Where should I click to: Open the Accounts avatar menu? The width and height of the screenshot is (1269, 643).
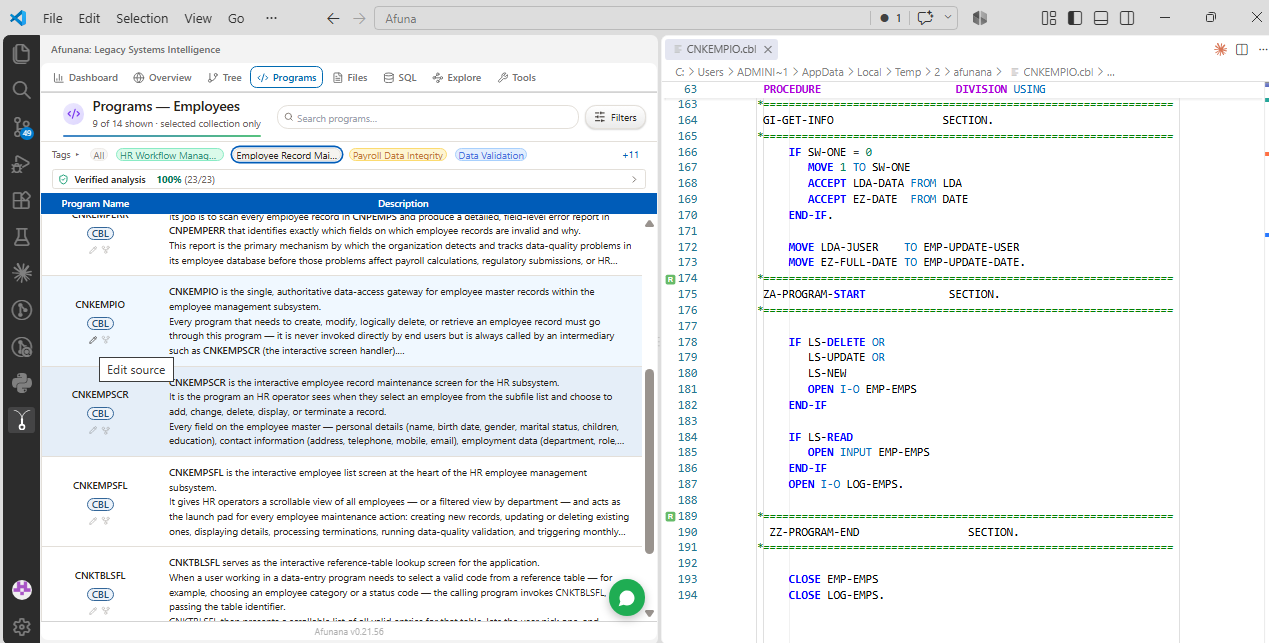[x=20, y=590]
